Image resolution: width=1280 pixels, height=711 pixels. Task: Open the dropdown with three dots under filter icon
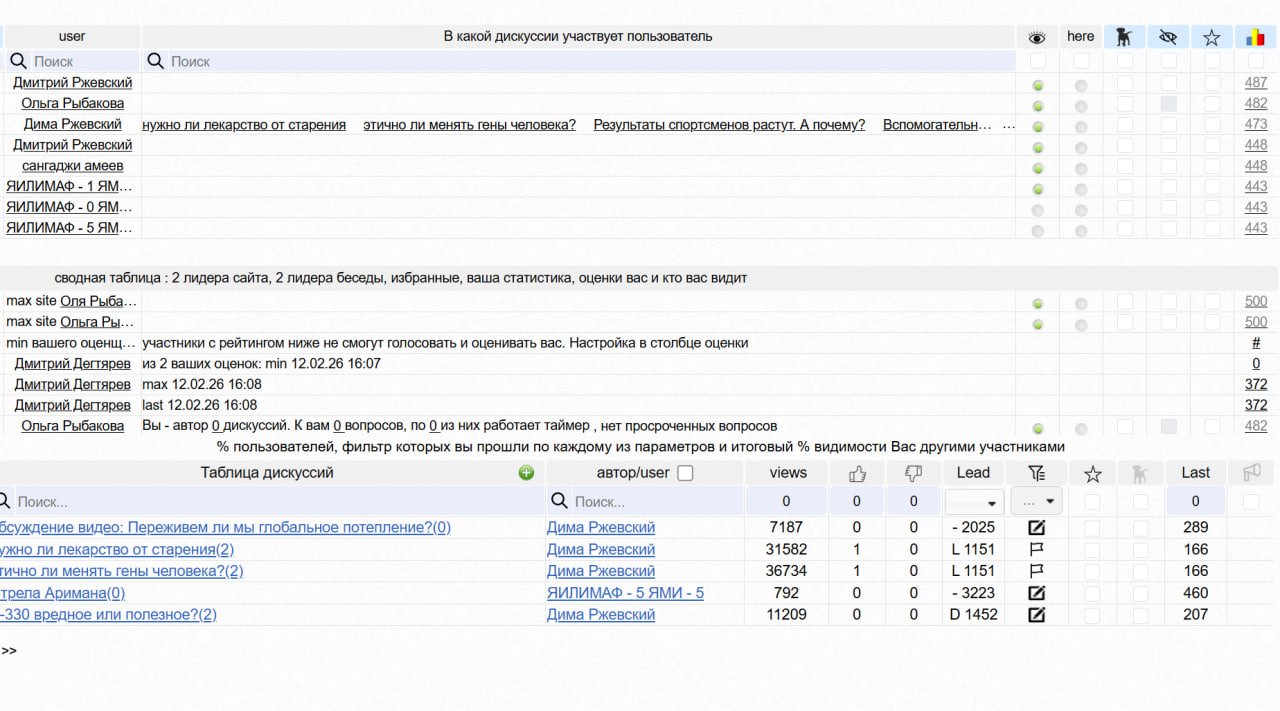point(1036,502)
